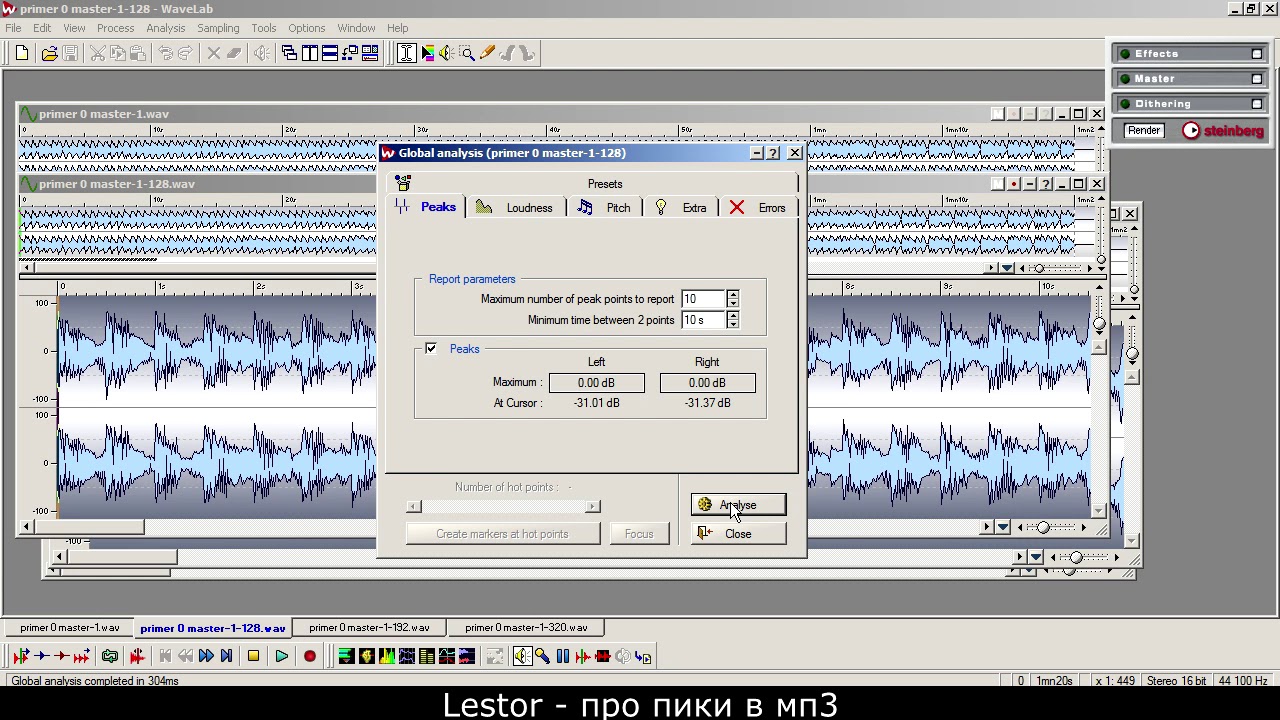The width and height of the screenshot is (1280, 720).
Task: Click the Steinberg logo in Master Section
Action: (x=1223, y=131)
